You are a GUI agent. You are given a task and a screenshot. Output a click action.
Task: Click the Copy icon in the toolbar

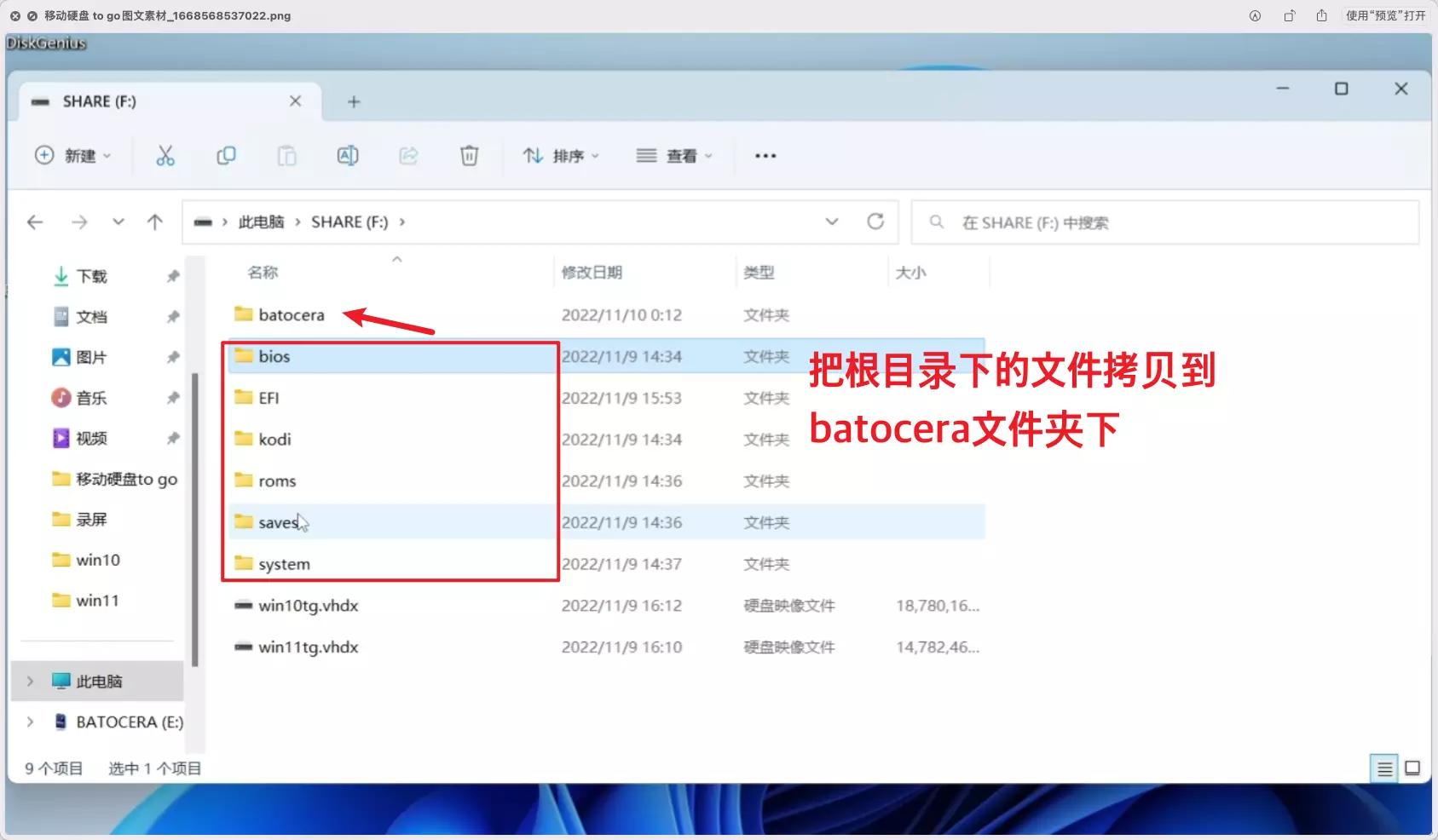227,155
